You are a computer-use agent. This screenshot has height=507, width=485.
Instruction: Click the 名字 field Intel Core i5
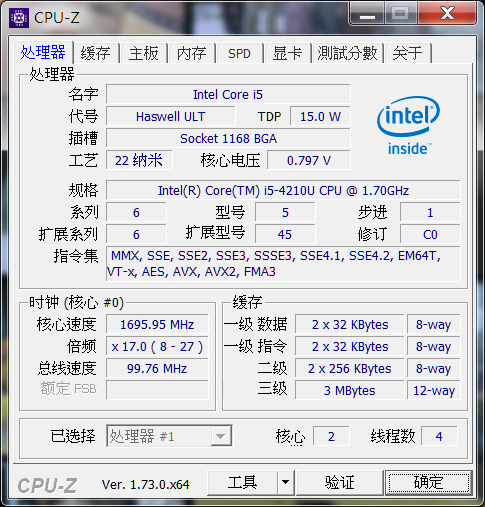coord(228,94)
